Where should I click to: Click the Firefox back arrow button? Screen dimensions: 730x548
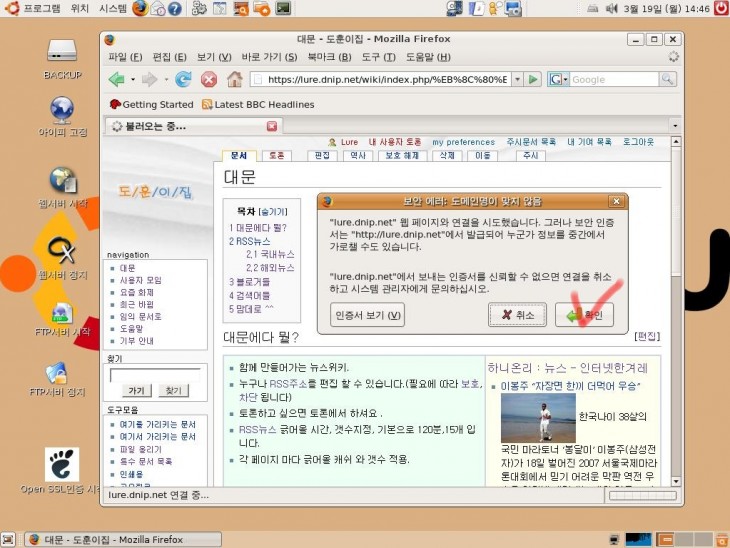coord(116,79)
